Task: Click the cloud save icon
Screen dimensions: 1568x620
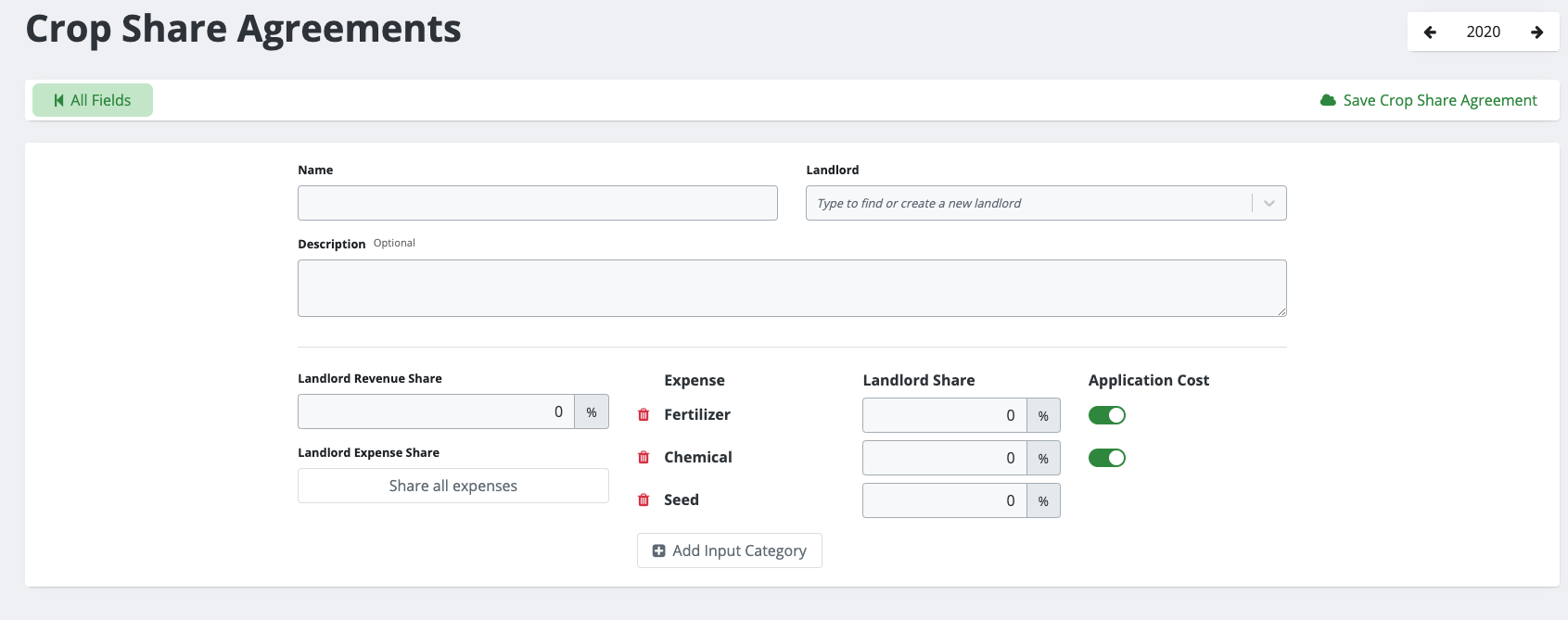Action: pyautogui.click(x=1328, y=100)
